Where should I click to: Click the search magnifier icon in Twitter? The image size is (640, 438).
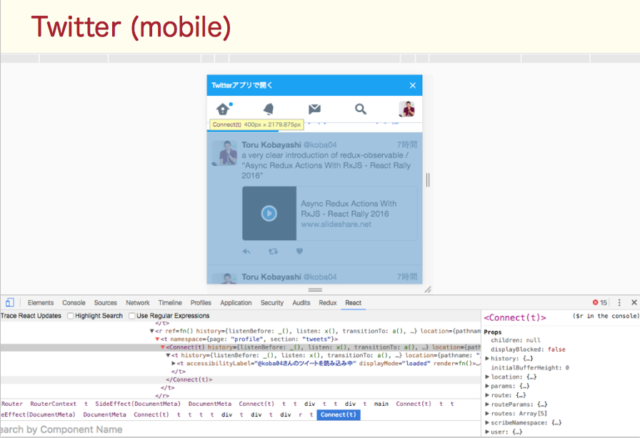(x=360, y=109)
